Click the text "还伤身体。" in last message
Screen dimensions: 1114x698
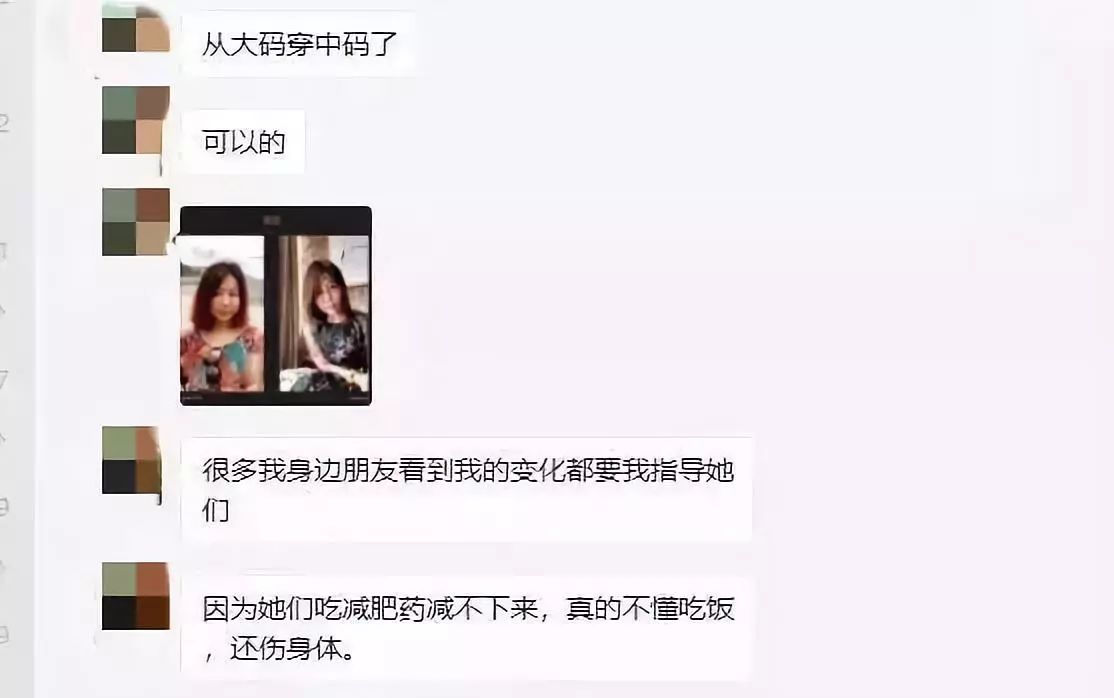(292, 649)
